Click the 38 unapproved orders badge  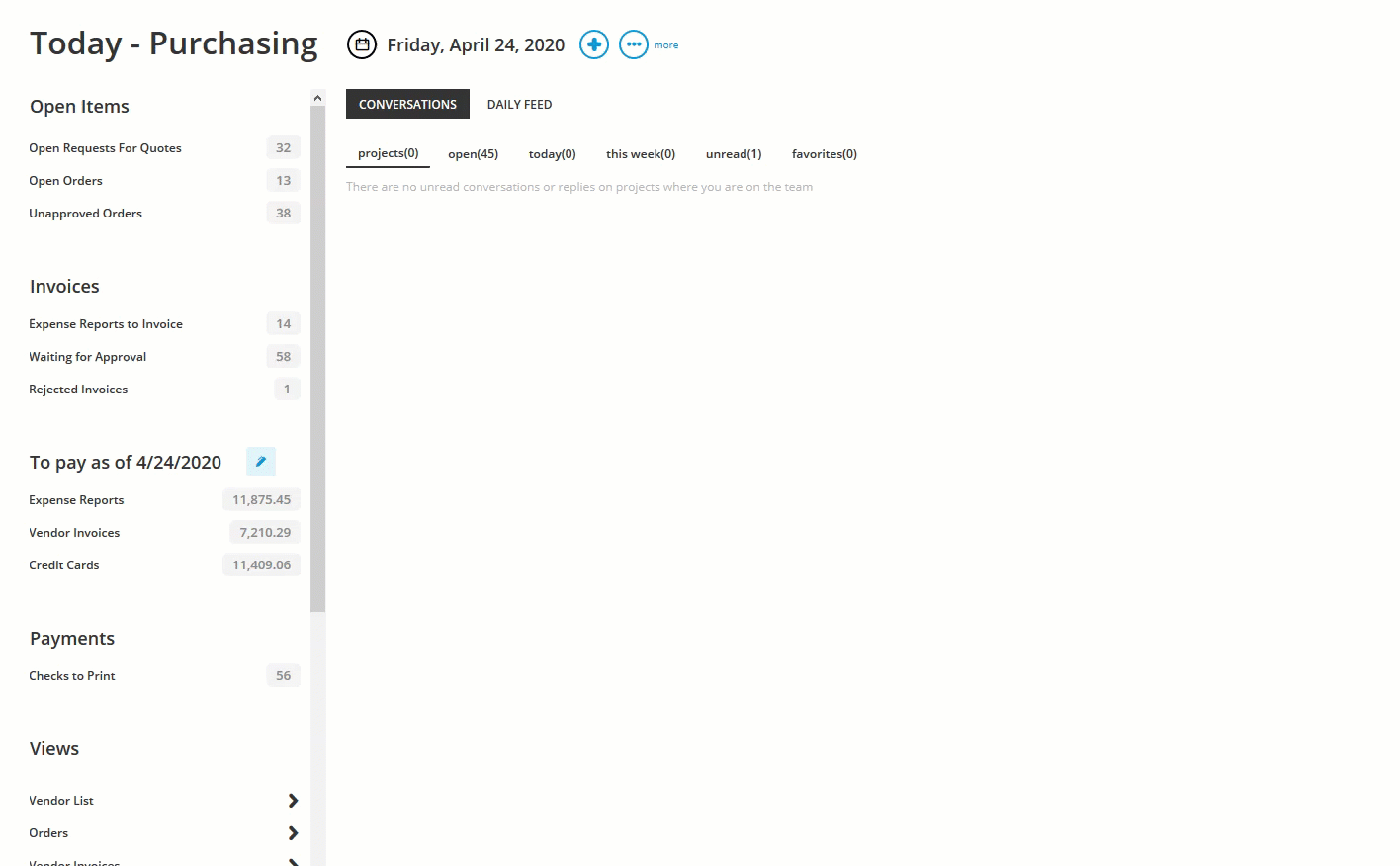(284, 214)
